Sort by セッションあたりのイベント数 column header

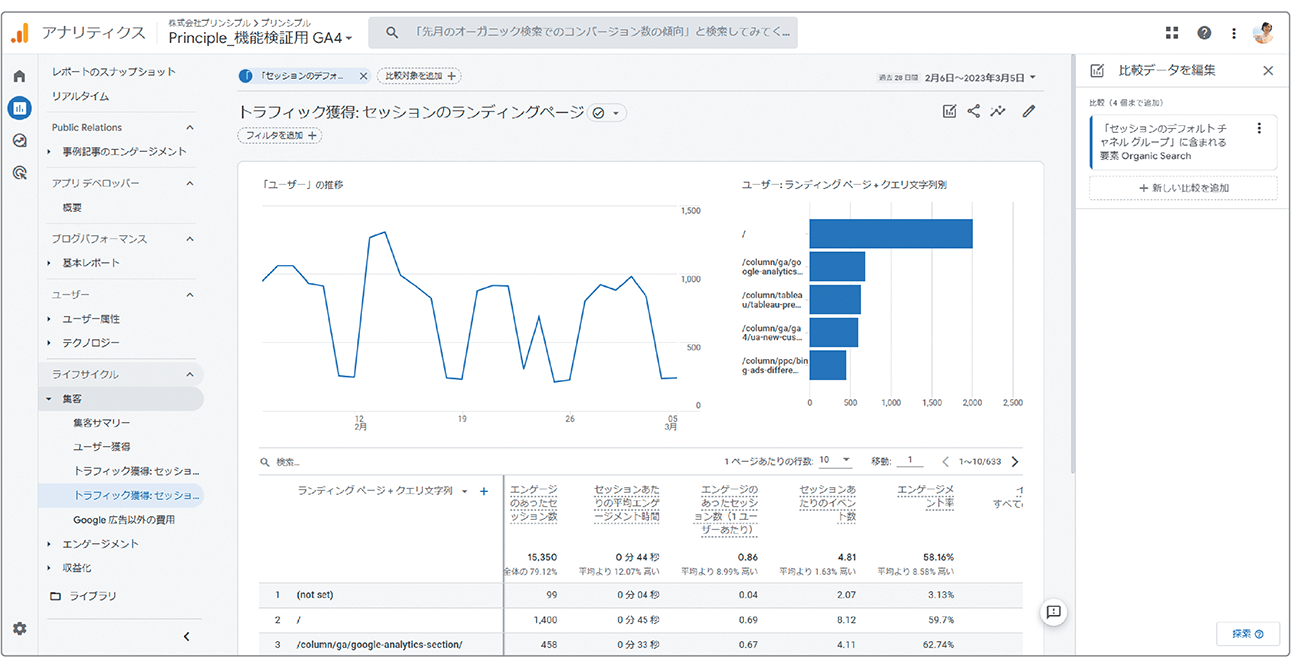click(x=827, y=504)
